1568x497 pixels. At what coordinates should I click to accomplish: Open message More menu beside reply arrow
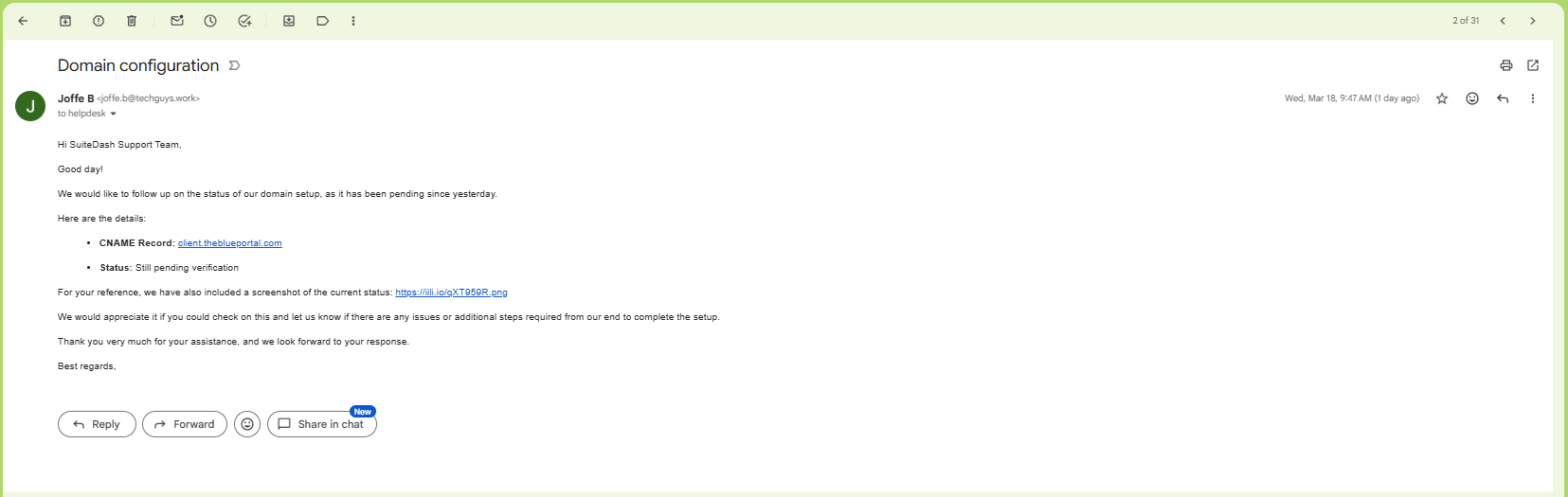pyautogui.click(x=1533, y=98)
